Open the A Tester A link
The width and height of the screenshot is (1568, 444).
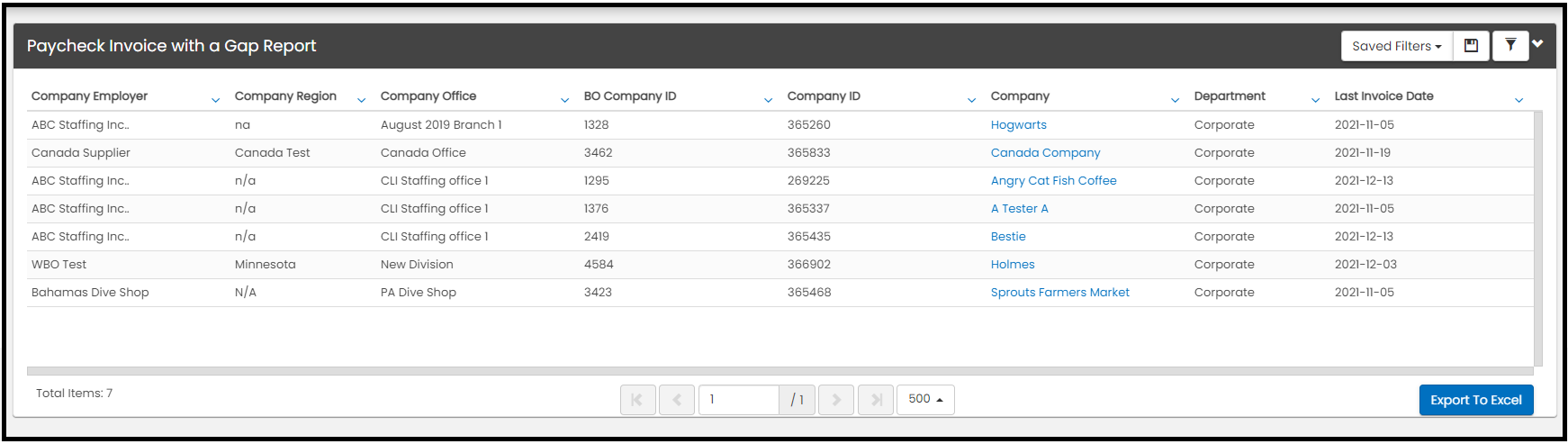pos(1019,209)
